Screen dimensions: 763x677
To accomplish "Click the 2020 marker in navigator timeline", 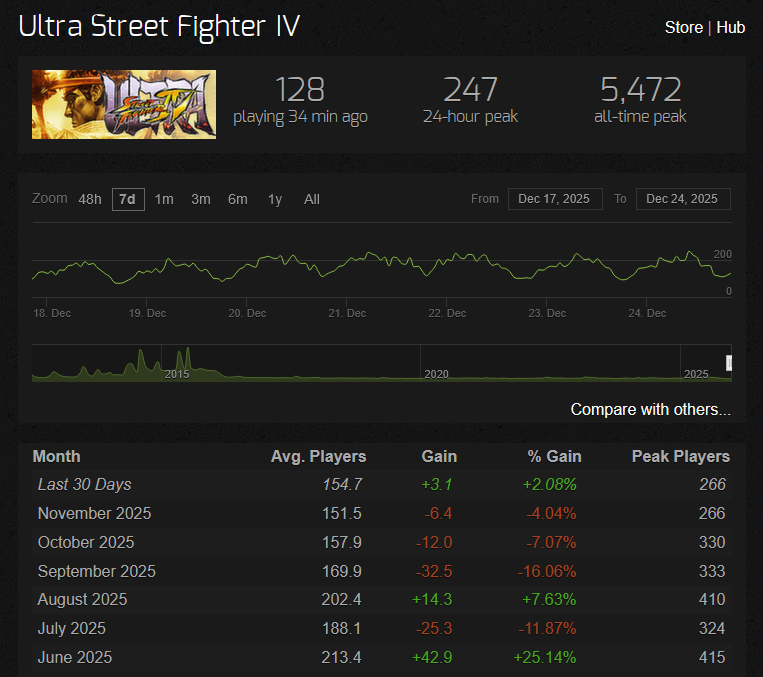I will (x=435, y=373).
